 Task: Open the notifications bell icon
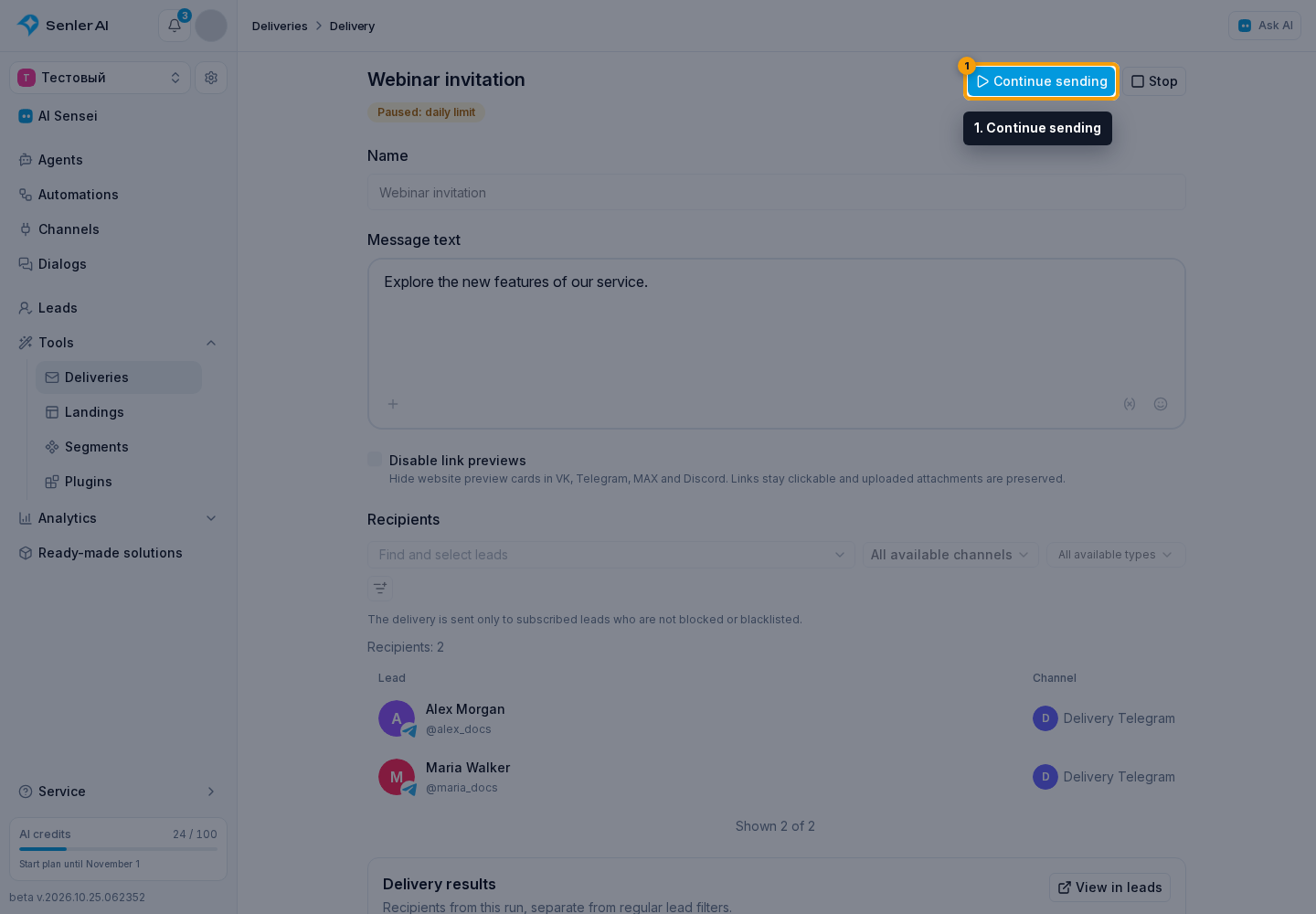click(175, 26)
